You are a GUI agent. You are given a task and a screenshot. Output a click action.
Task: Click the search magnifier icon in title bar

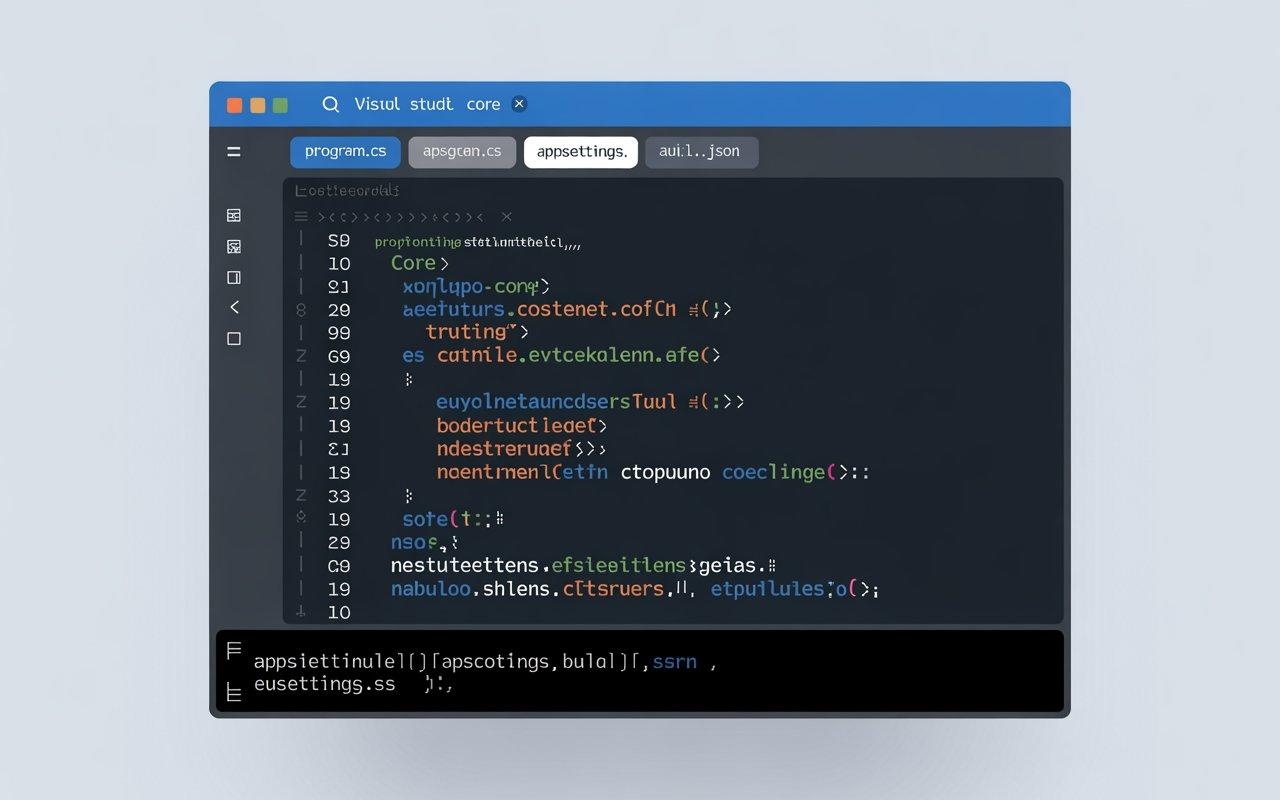[x=331, y=104]
